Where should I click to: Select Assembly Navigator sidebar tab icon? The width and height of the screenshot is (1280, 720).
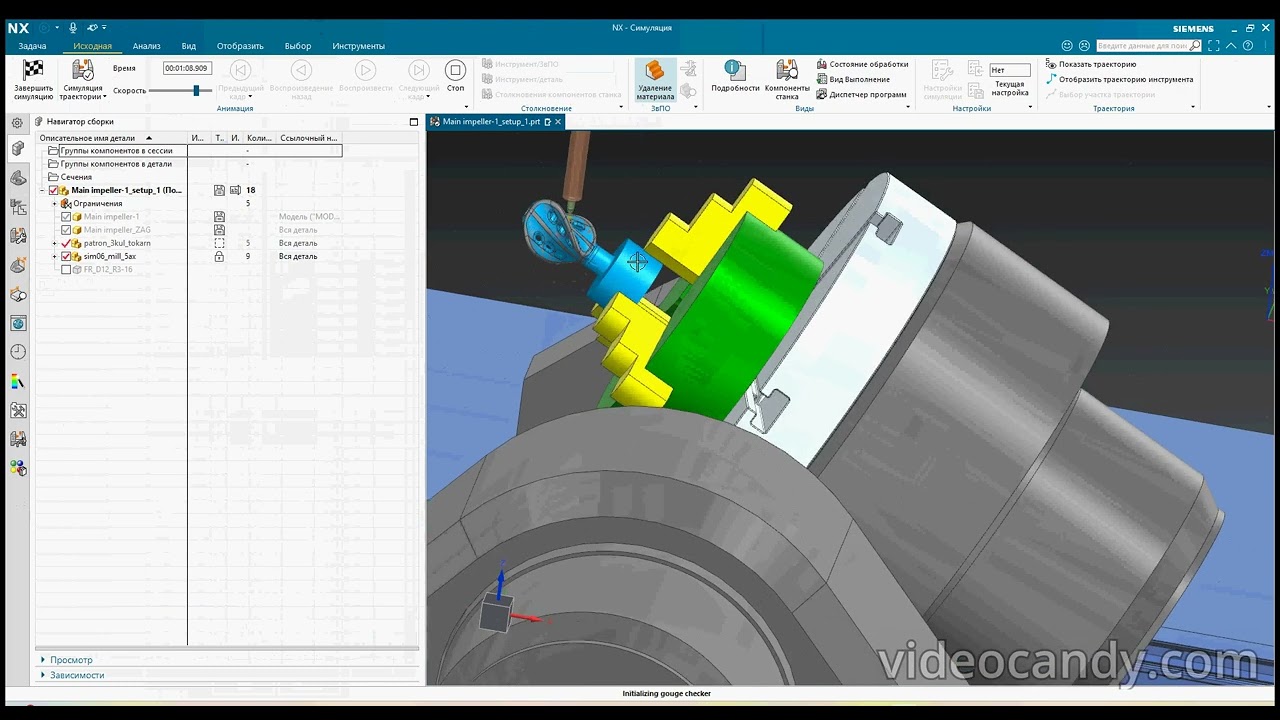(18, 149)
